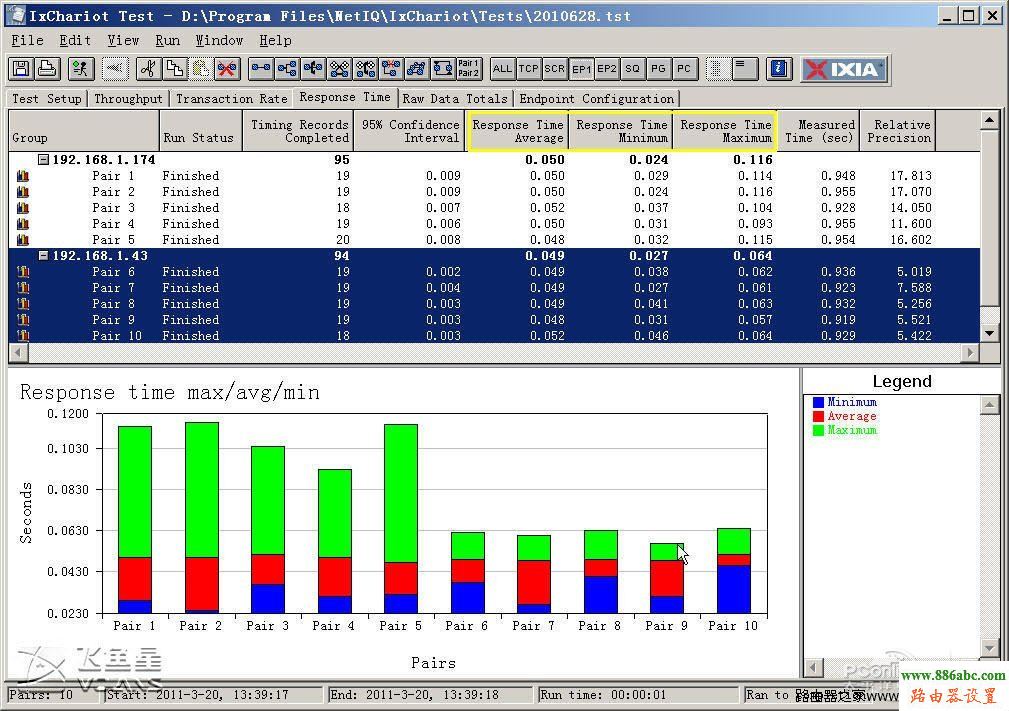Open the Run menu

coord(167,40)
